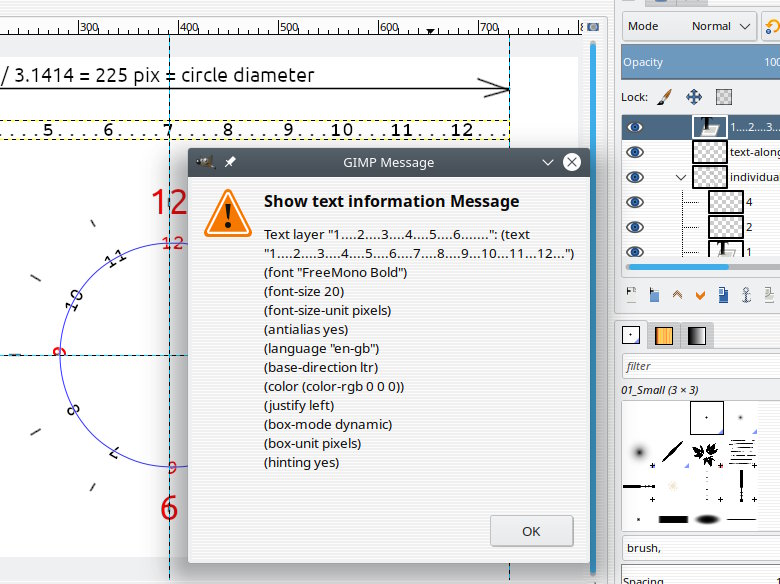Image resolution: width=780 pixels, height=584 pixels.
Task: Click the reset mode icon beside Mode
Action: (x=772, y=26)
